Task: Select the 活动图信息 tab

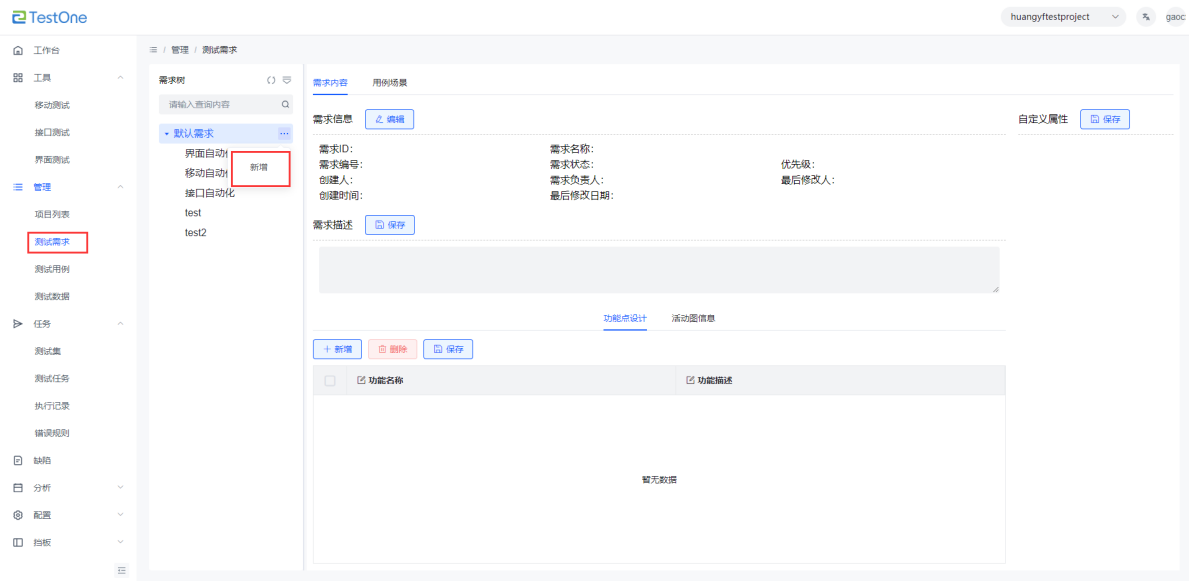Action: click(693, 318)
